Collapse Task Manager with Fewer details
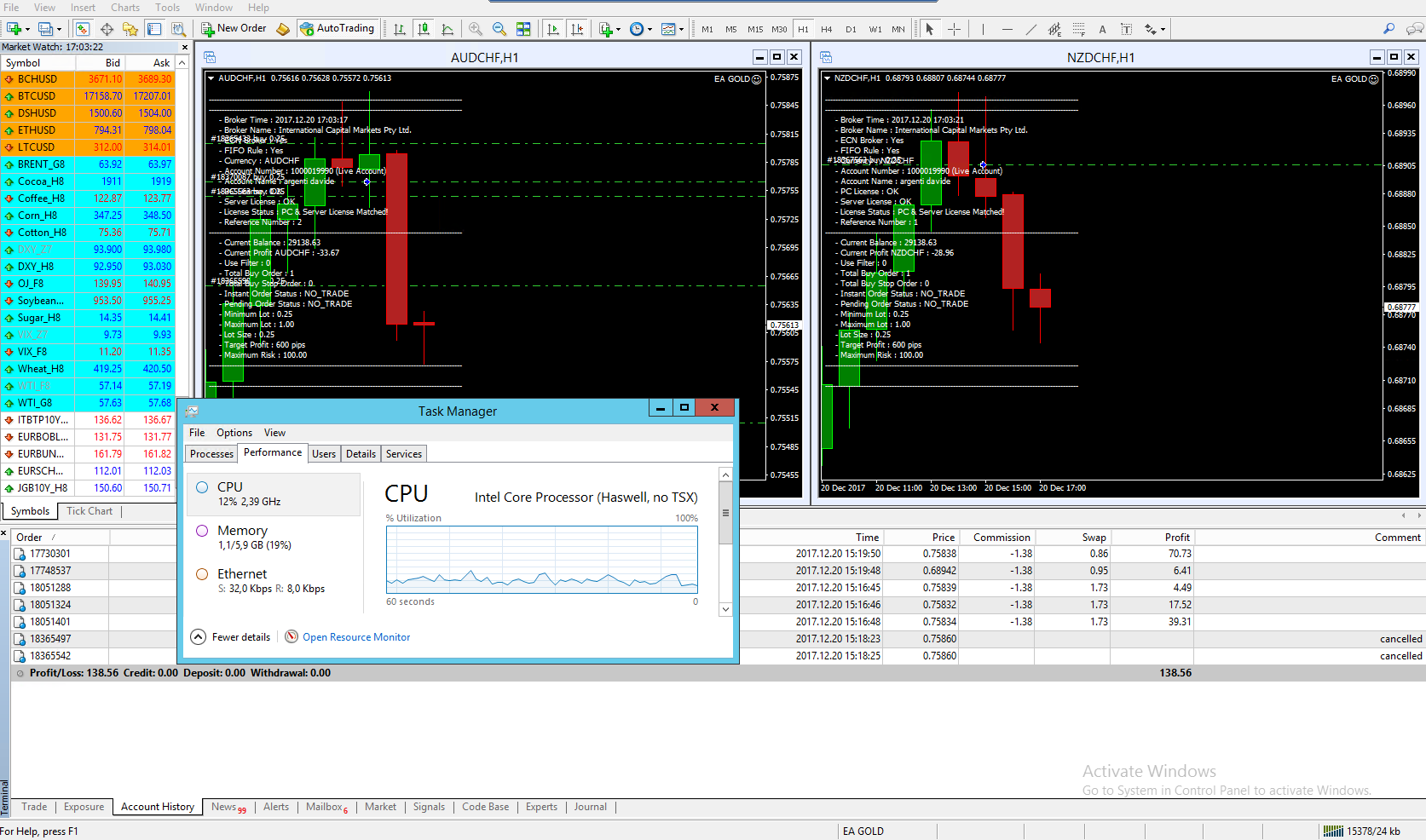 coord(230,637)
